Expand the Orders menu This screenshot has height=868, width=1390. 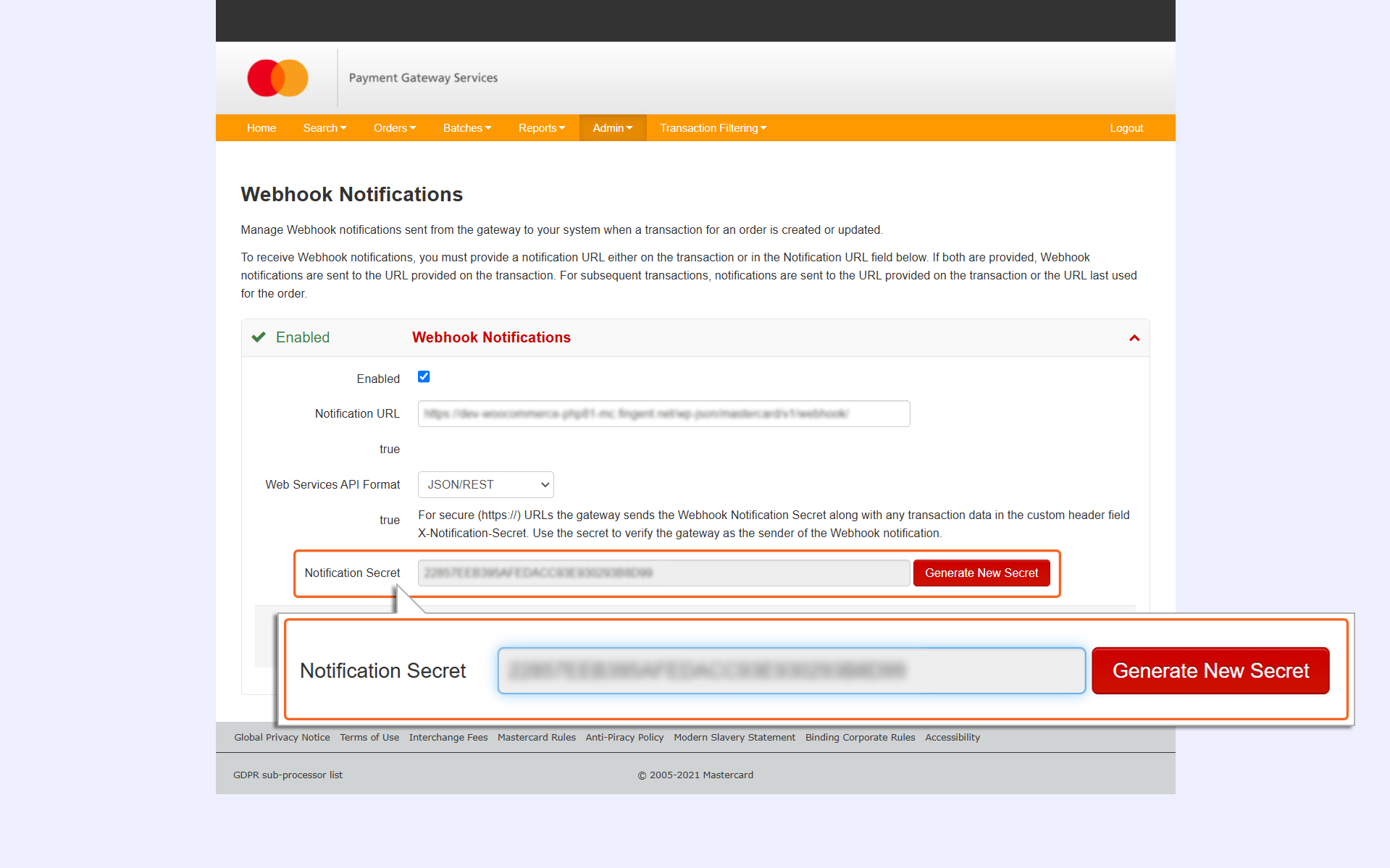click(395, 128)
